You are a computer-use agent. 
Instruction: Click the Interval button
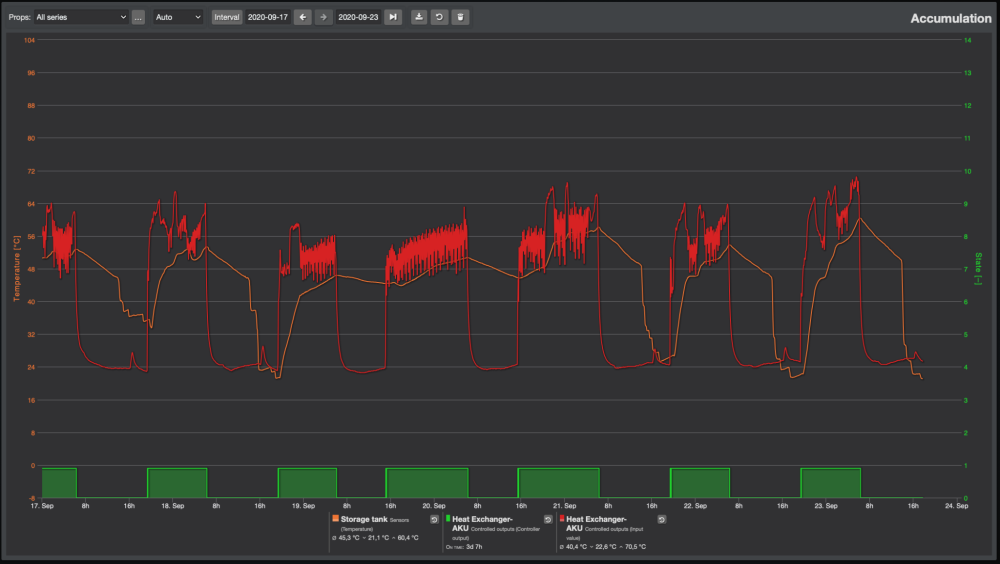point(226,17)
